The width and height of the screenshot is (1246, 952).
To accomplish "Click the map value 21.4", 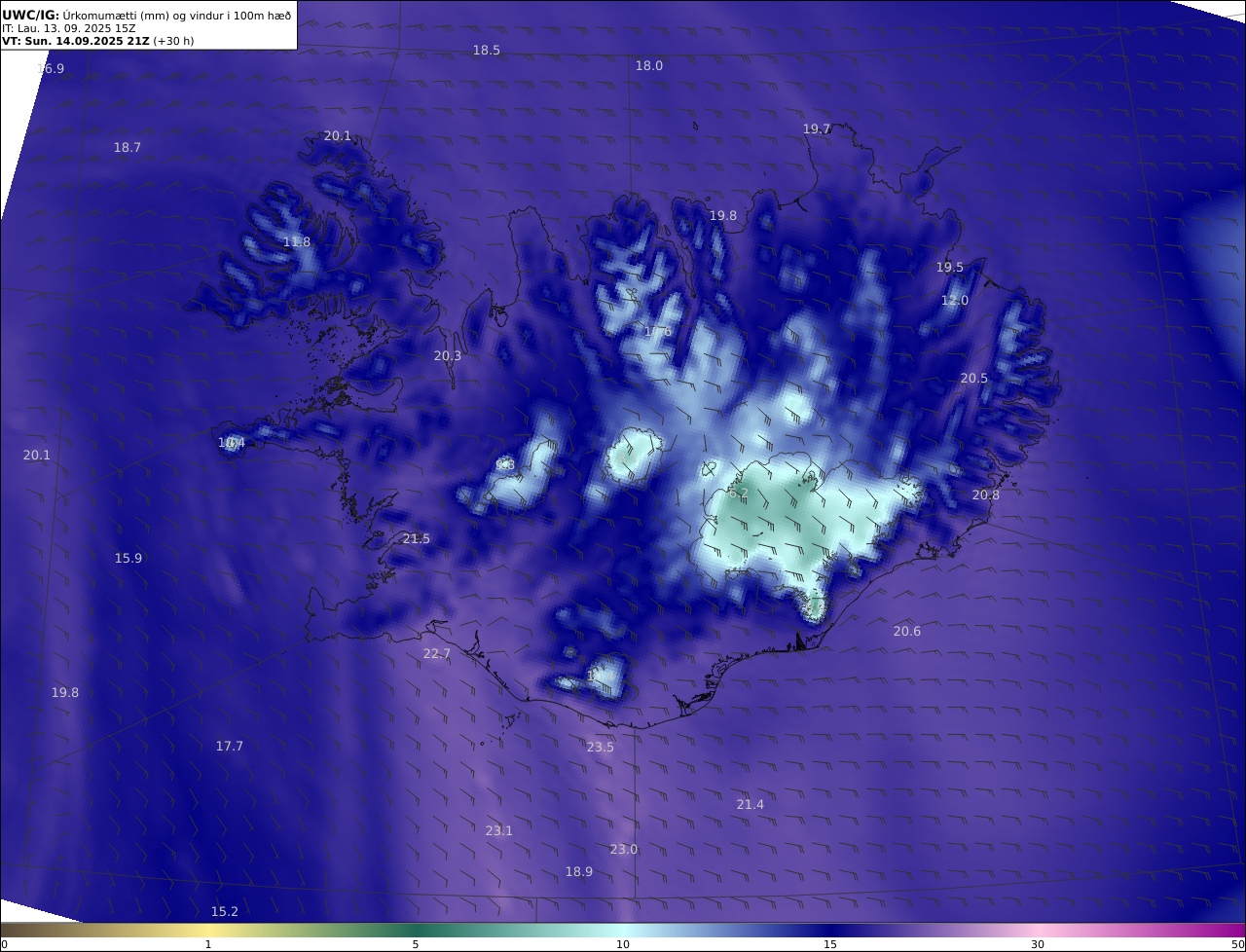I will click(751, 805).
